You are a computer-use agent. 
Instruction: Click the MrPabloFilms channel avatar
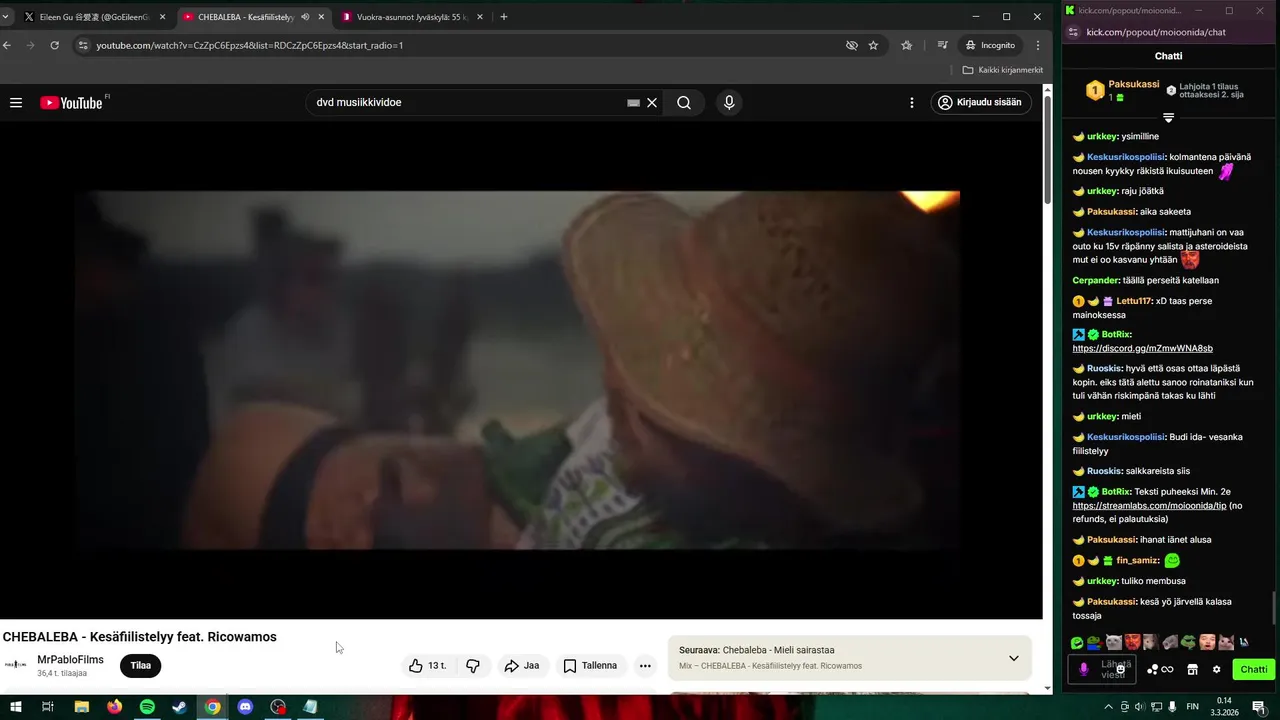click(17, 665)
